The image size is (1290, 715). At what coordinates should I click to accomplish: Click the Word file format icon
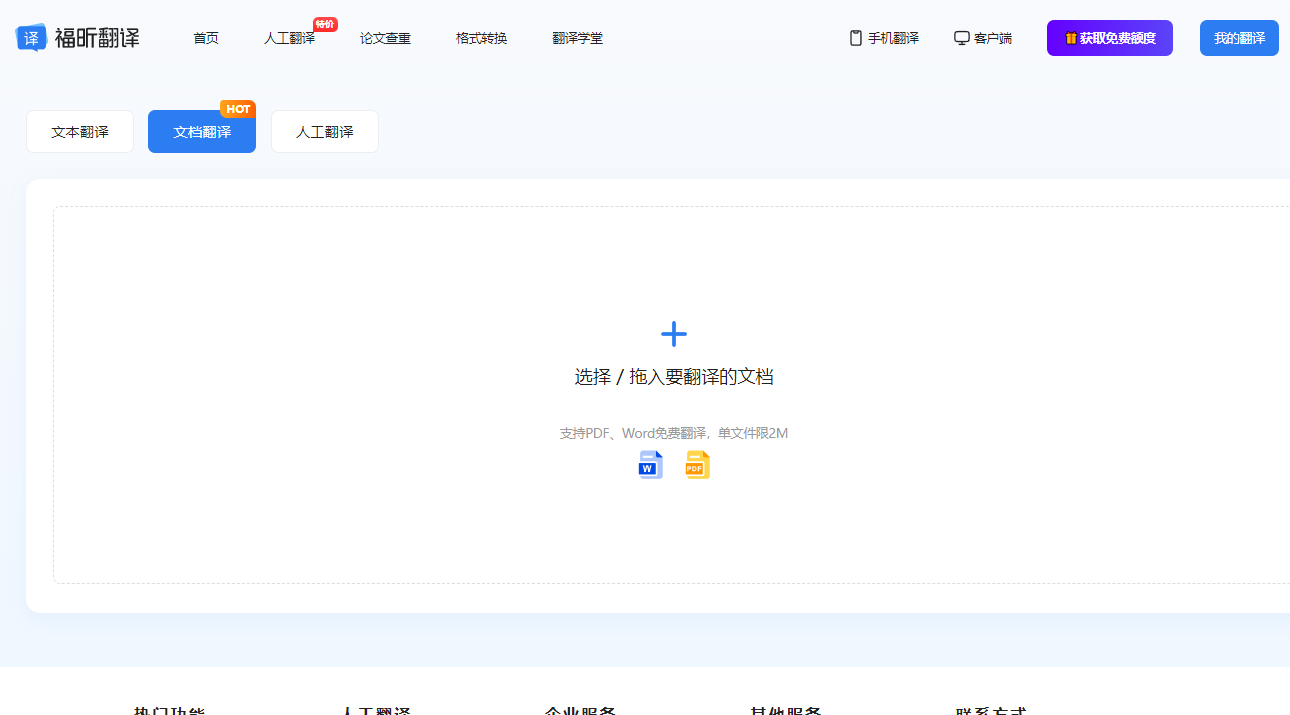[x=650, y=465]
